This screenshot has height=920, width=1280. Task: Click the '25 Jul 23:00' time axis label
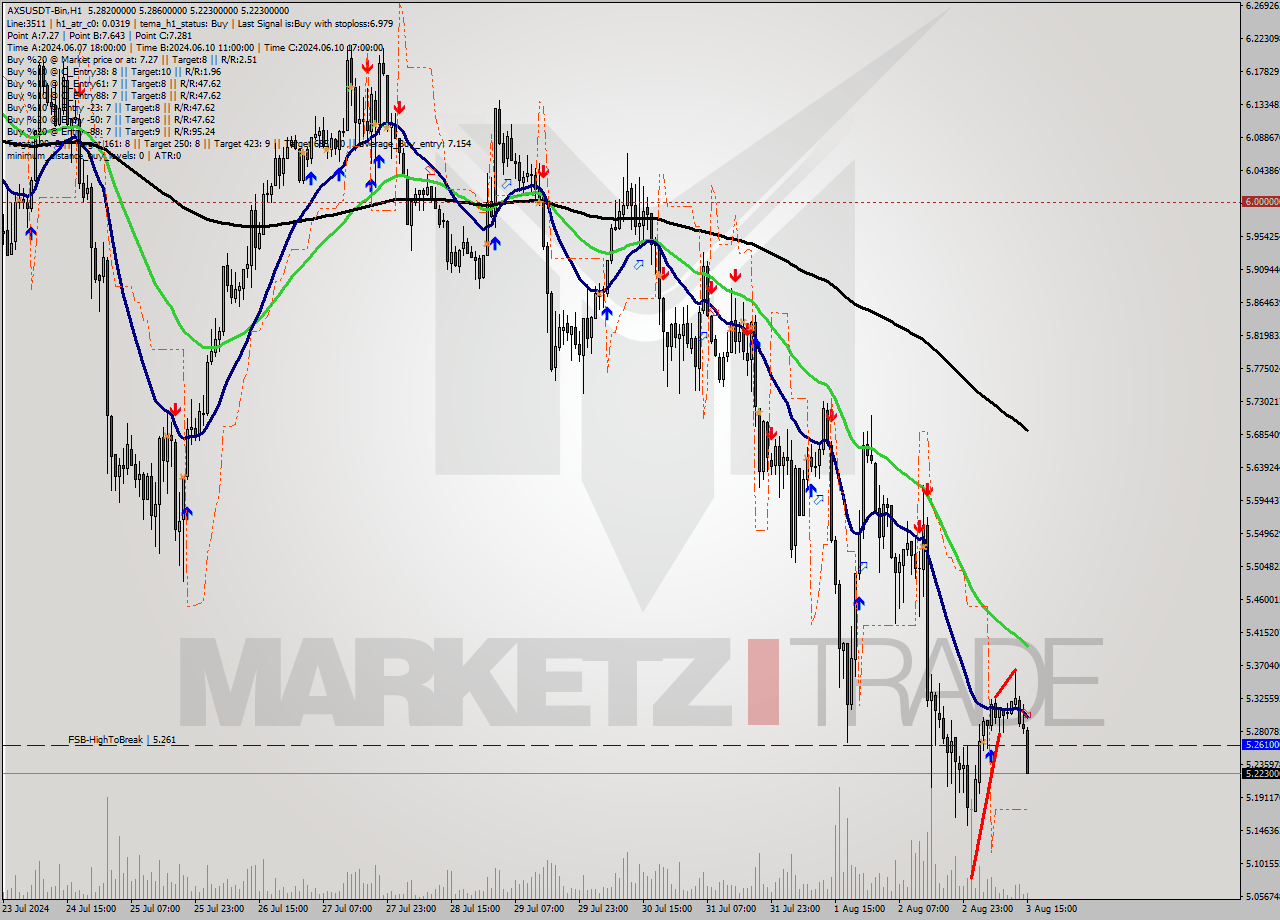[x=218, y=909]
